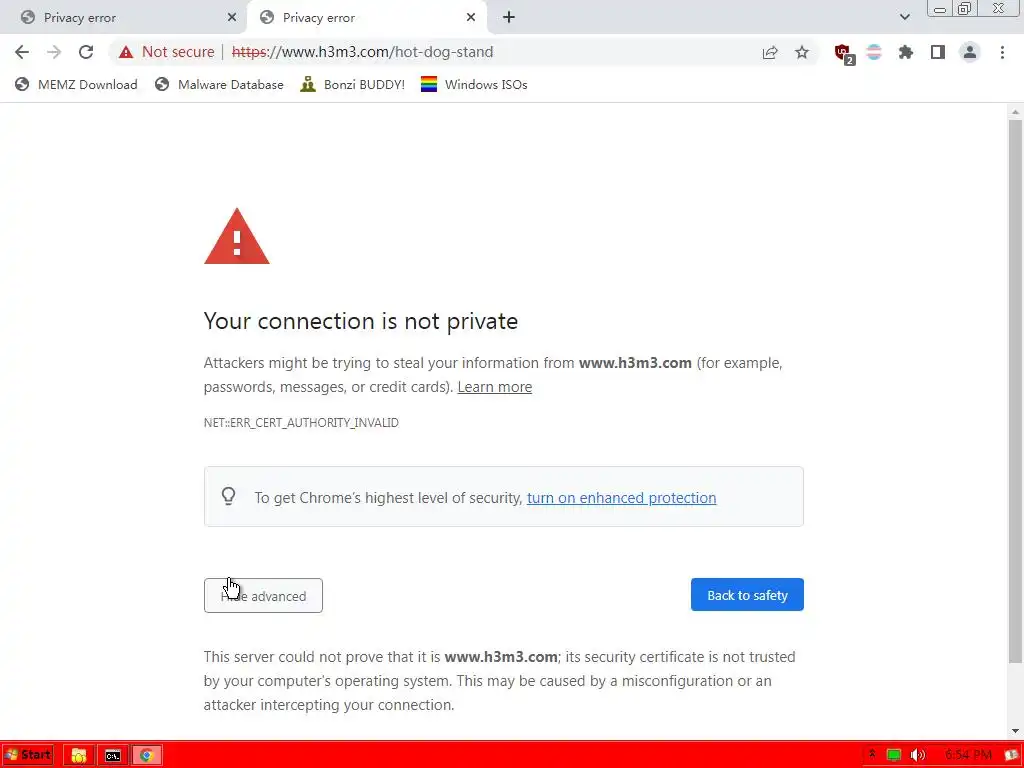
Task: Open Chrome three-dot menu
Action: pos(1002,52)
